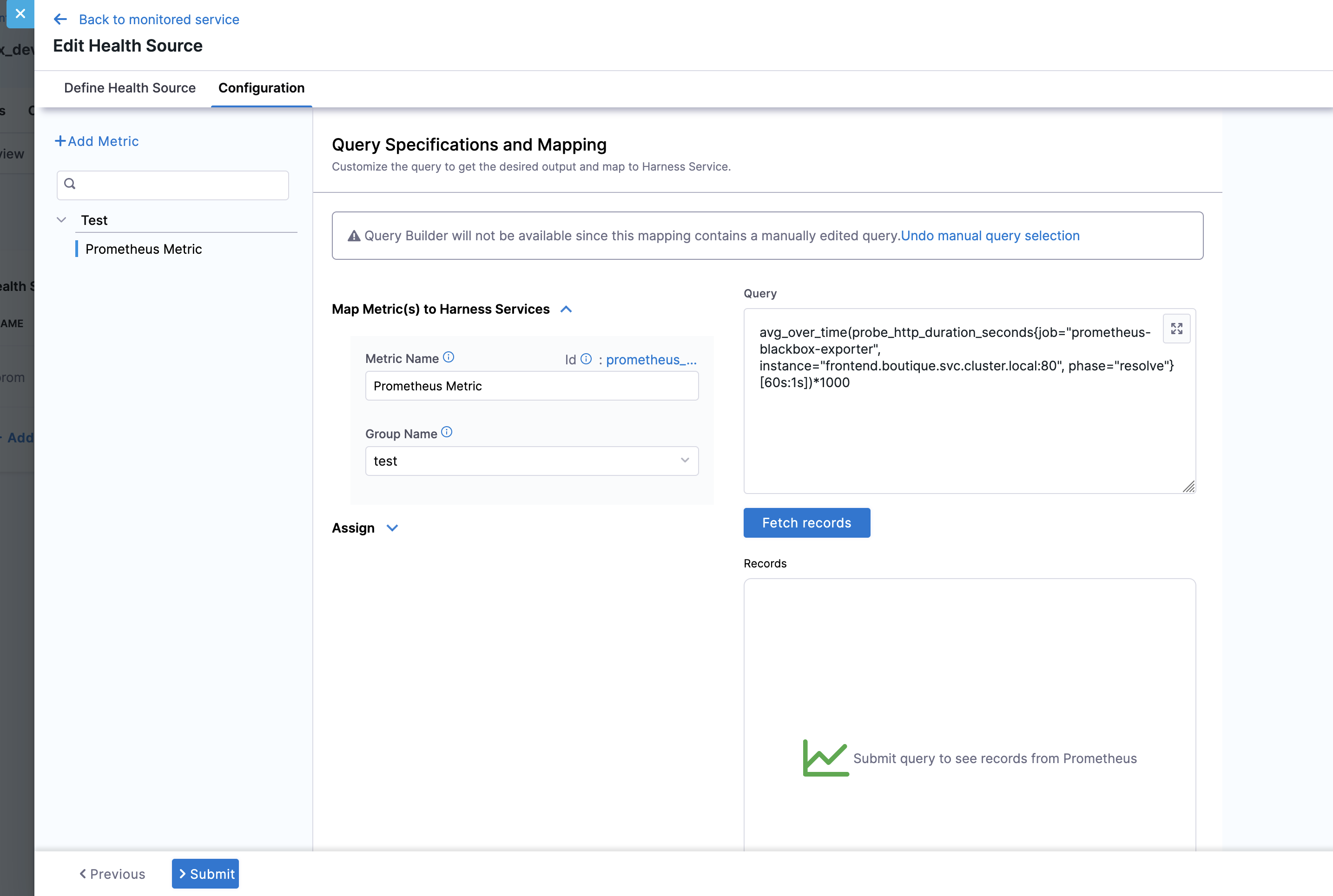Click the info icon next to Id
The height and width of the screenshot is (896, 1333).
[586, 359]
